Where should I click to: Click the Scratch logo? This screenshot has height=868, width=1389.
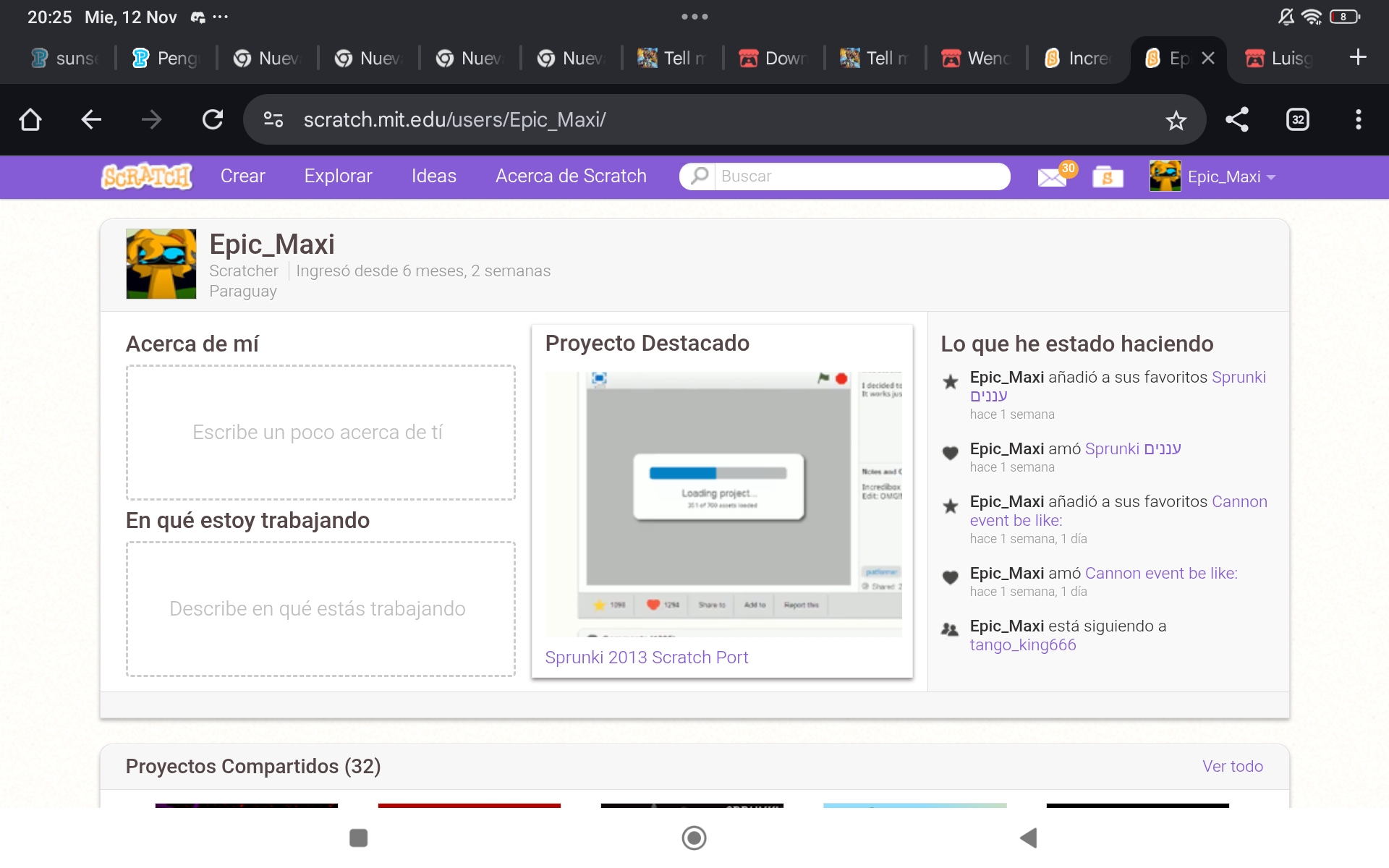click(x=147, y=176)
